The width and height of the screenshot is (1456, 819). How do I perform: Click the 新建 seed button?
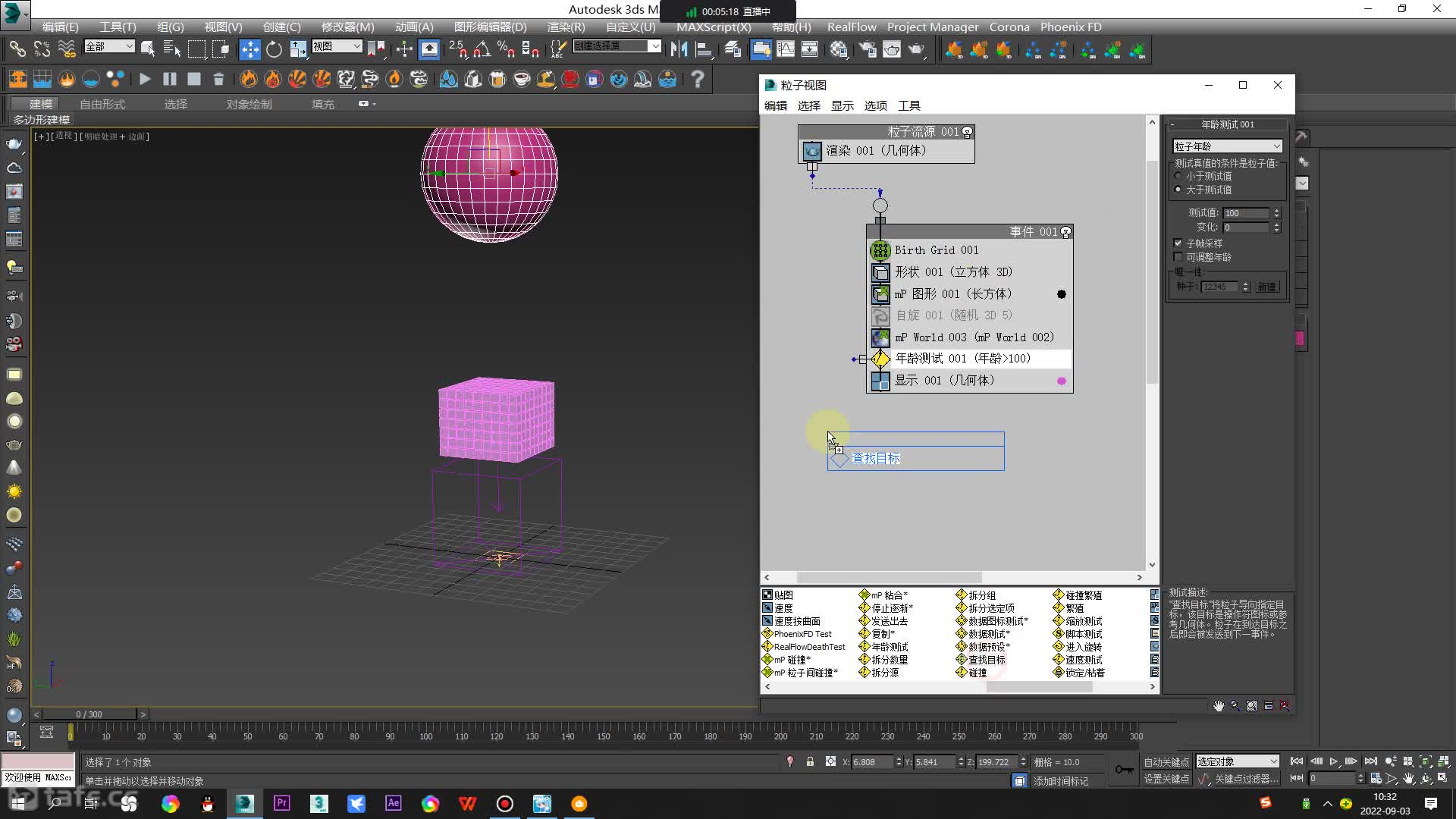(x=1267, y=287)
